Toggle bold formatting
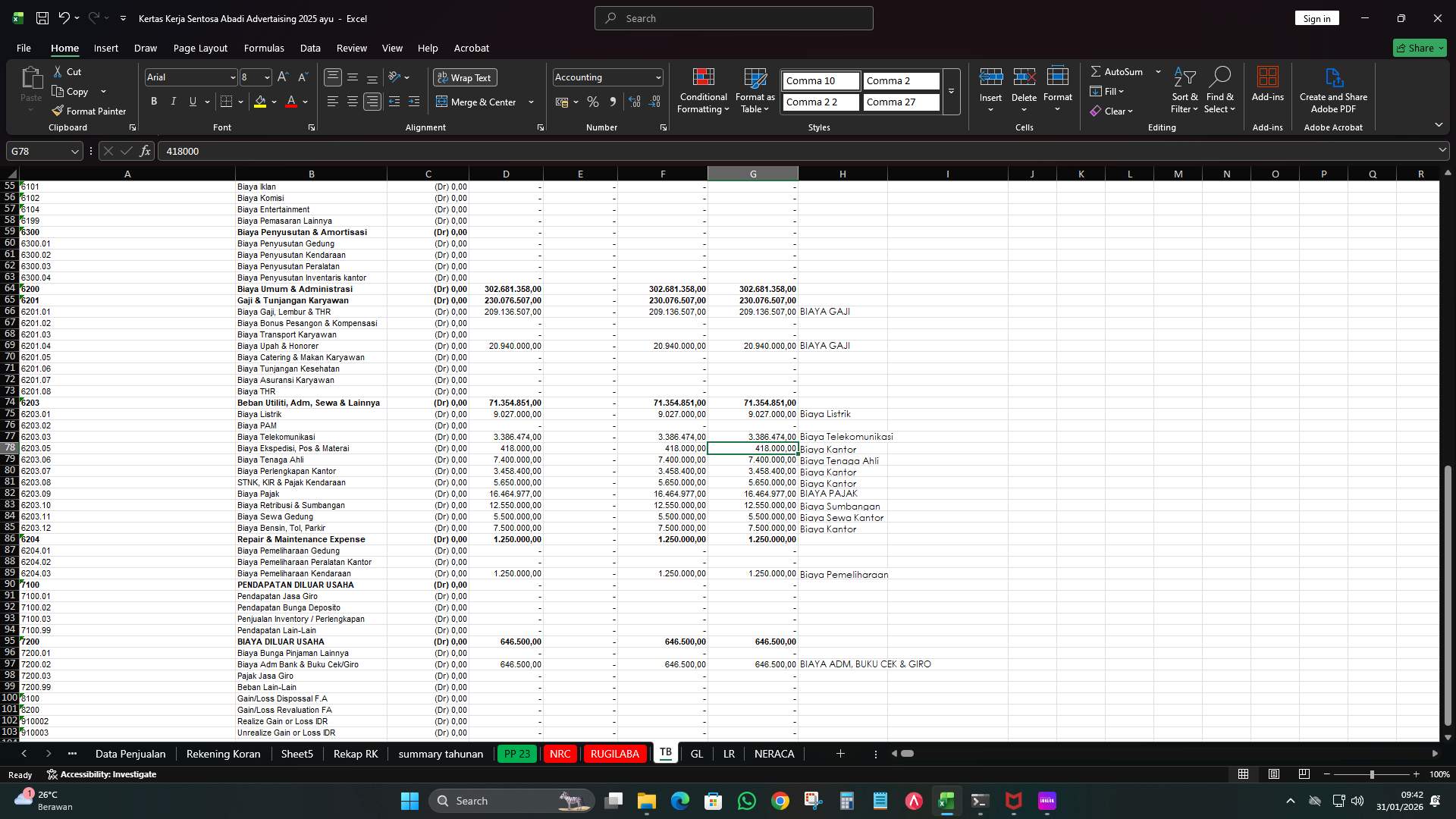 coord(153,101)
